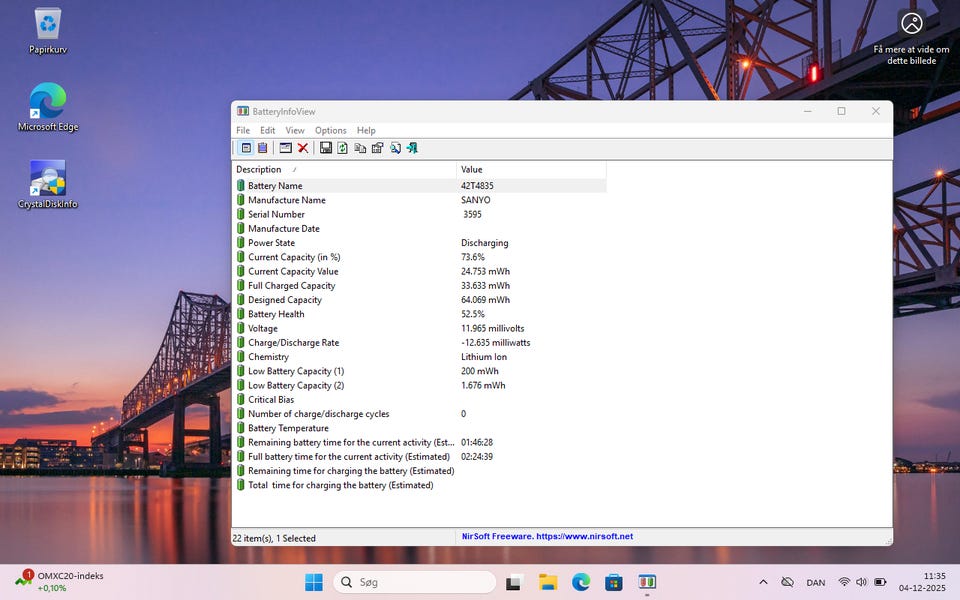
Task: Save selected items with floppy disk icon
Action: pos(326,148)
